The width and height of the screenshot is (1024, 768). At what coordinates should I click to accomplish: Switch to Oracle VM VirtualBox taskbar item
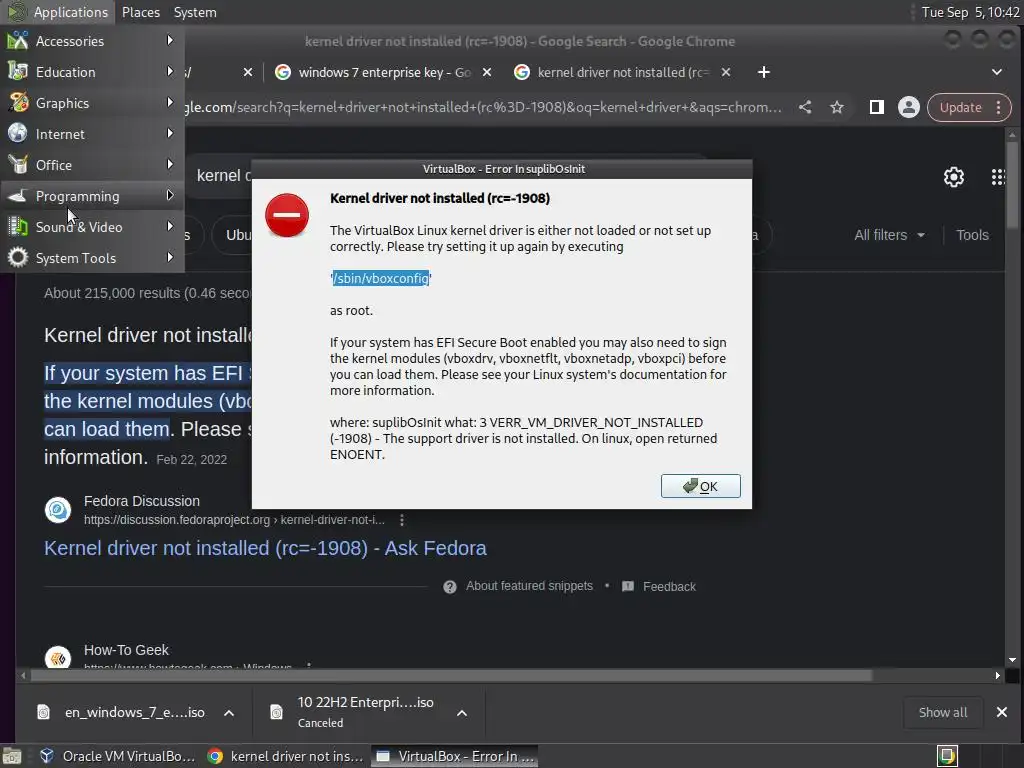(x=118, y=756)
